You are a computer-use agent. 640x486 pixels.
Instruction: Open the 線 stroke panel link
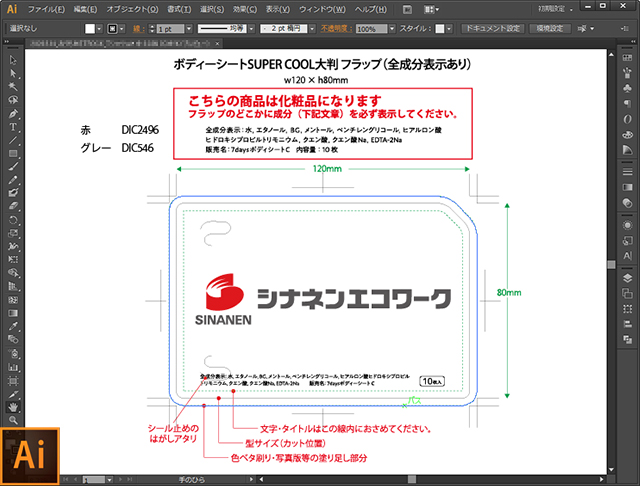[x=138, y=29]
